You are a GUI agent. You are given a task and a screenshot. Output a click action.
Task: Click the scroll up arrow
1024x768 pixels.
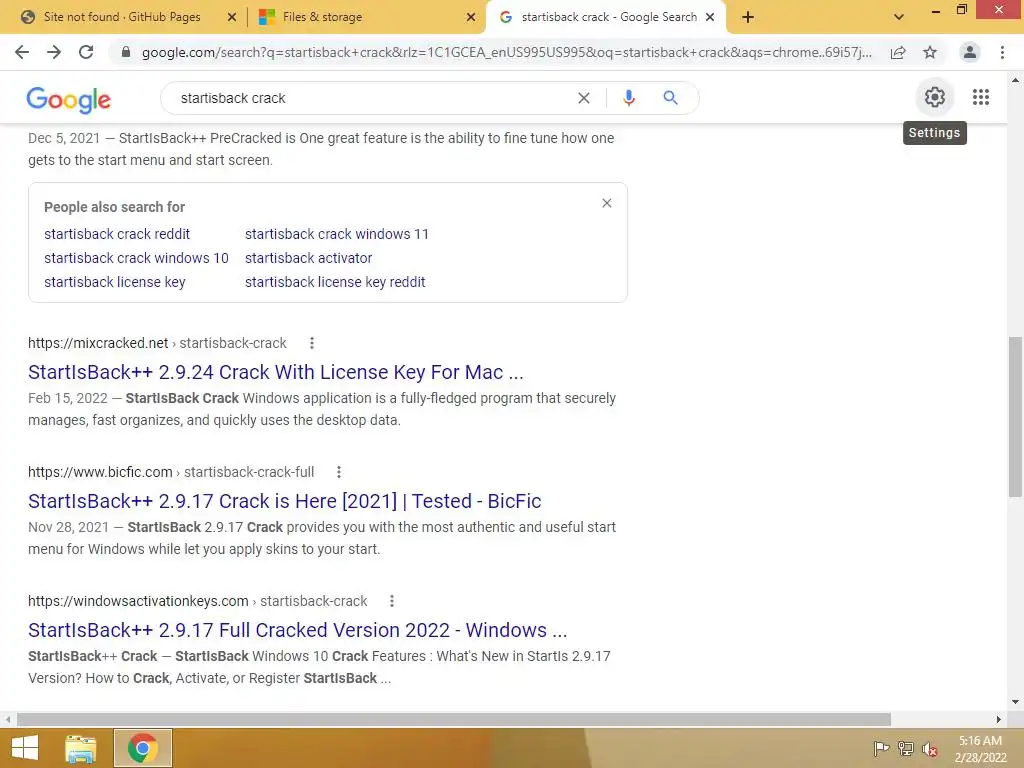tap(1015, 80)
